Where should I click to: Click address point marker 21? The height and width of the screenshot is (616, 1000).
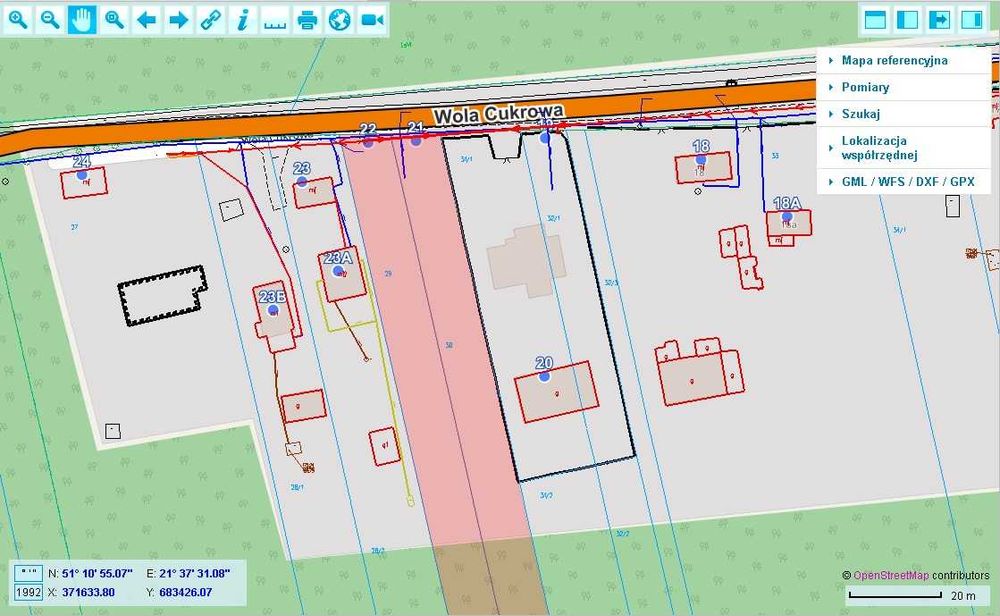tap(416, 141)
